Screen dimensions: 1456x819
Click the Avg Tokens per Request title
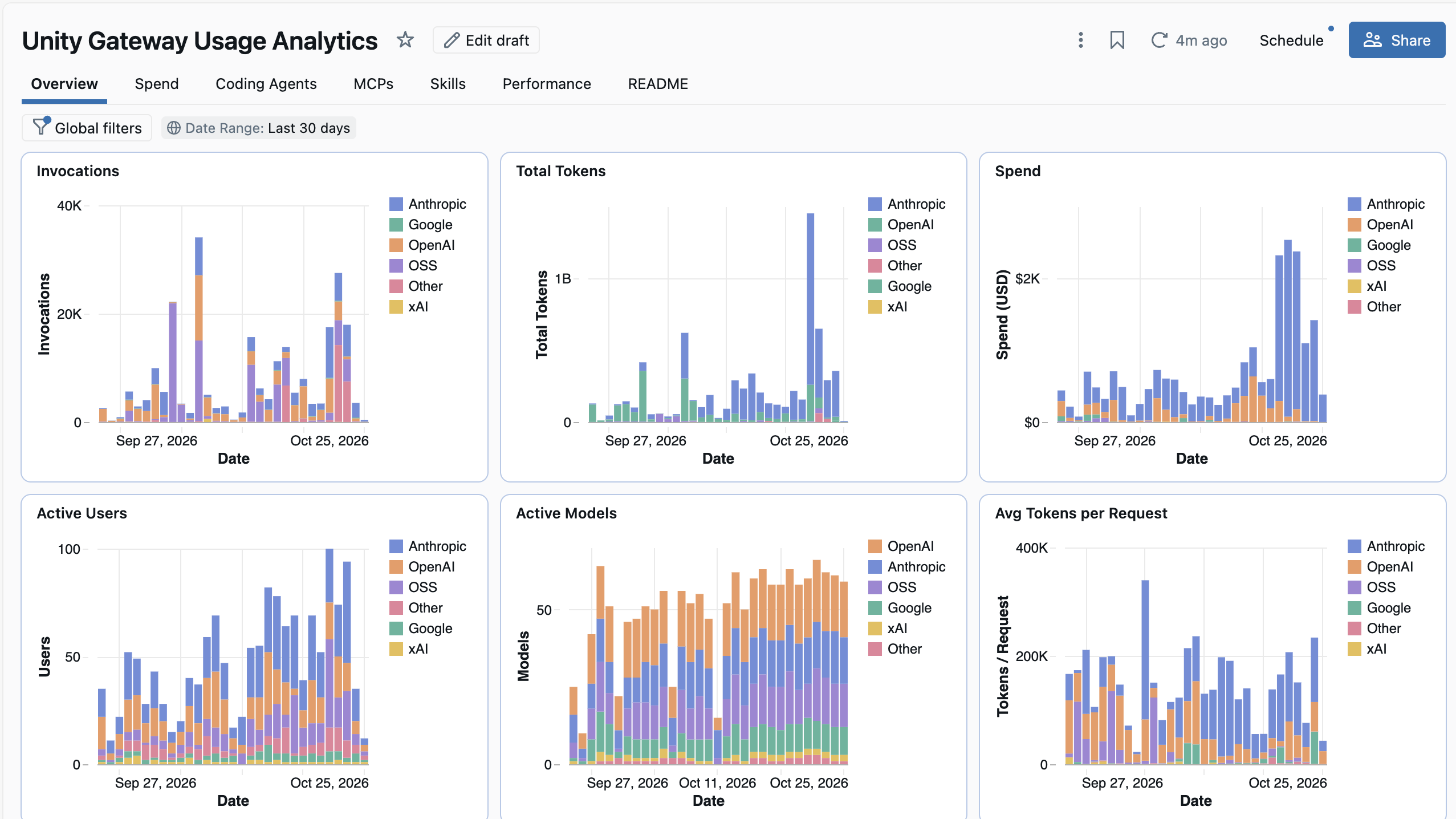pos(1081,513)
